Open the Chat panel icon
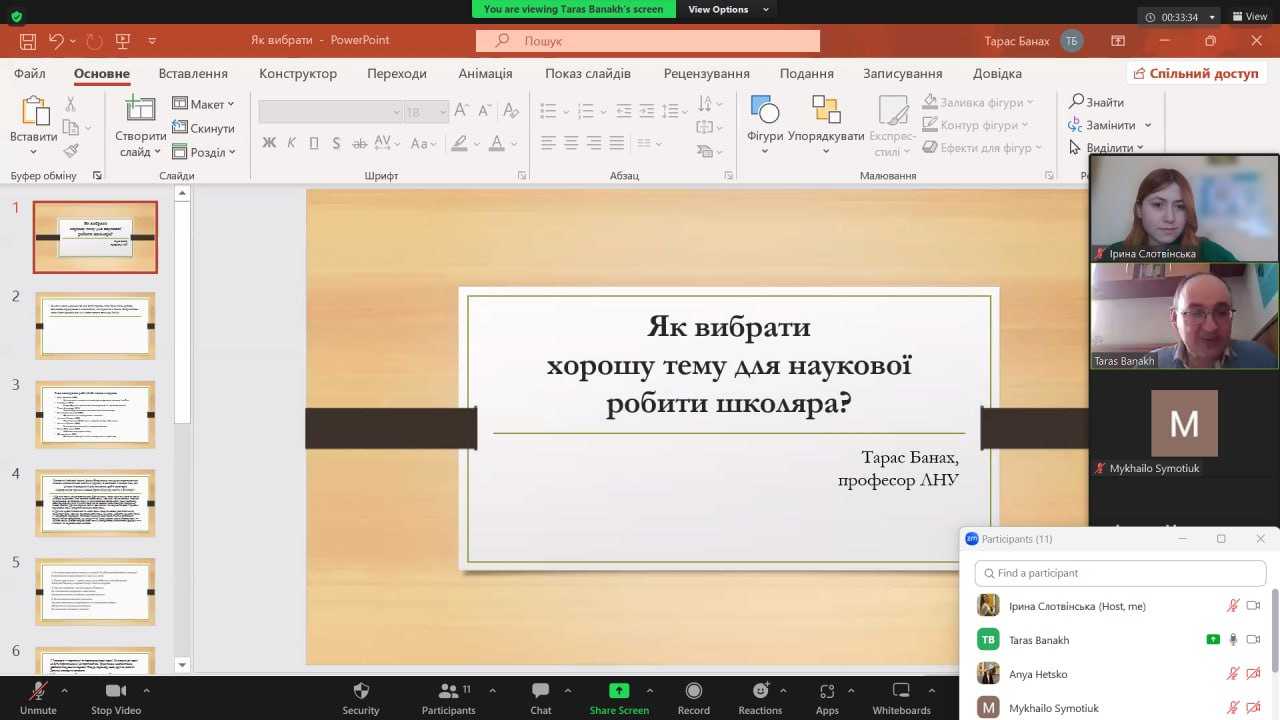 [x=541, y=691]
